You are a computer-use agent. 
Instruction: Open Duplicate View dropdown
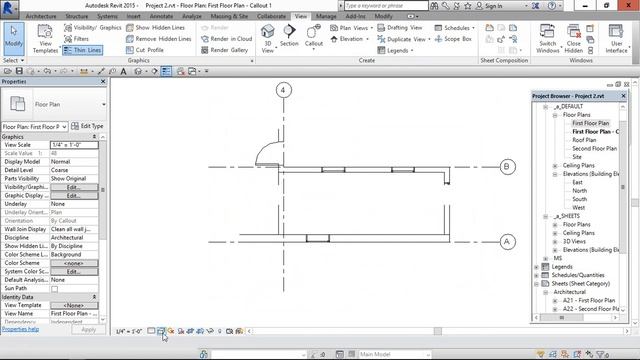(x=404, y=39)
